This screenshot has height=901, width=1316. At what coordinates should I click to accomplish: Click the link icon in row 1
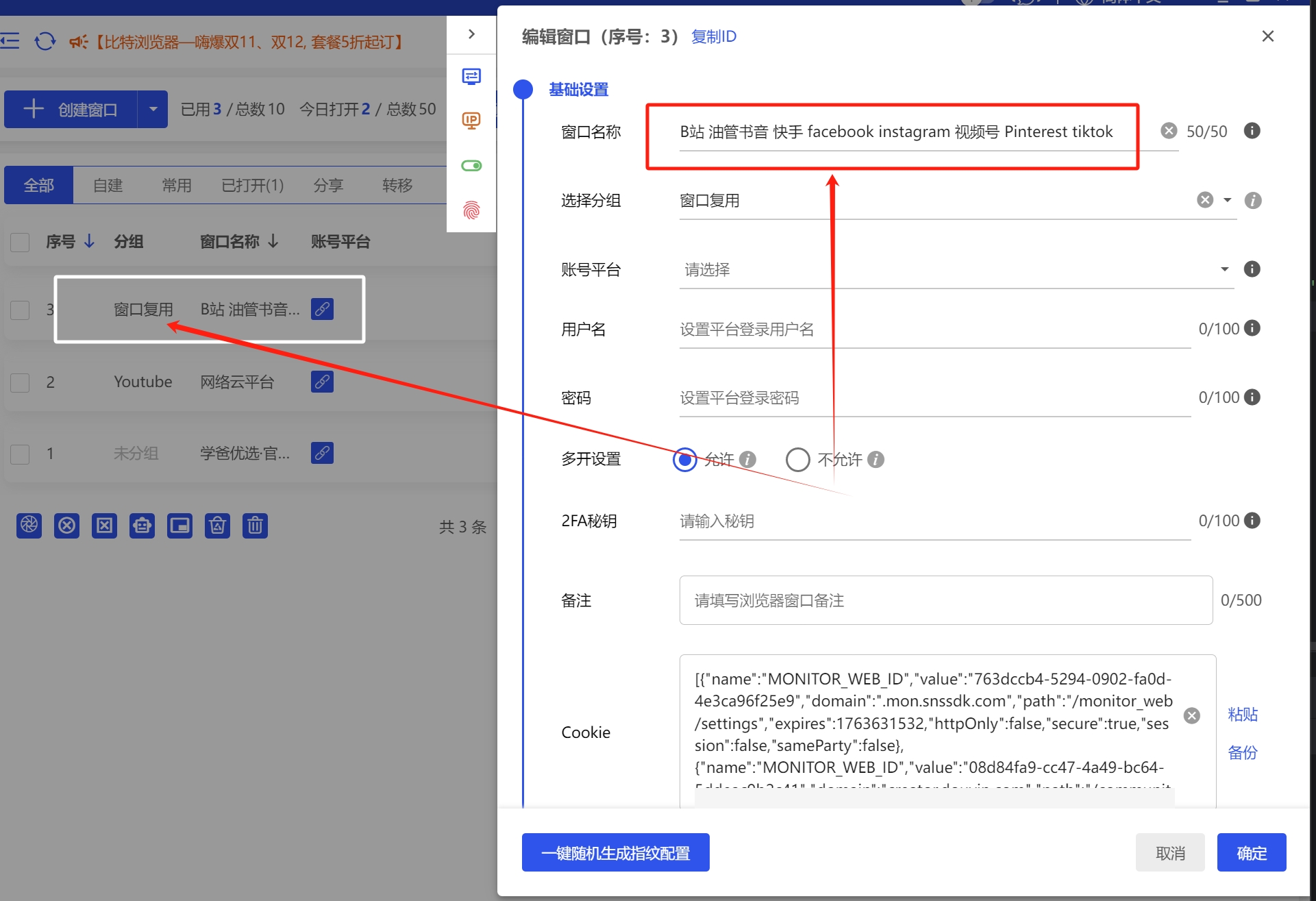pyautogui.click(x=322, y=453)
